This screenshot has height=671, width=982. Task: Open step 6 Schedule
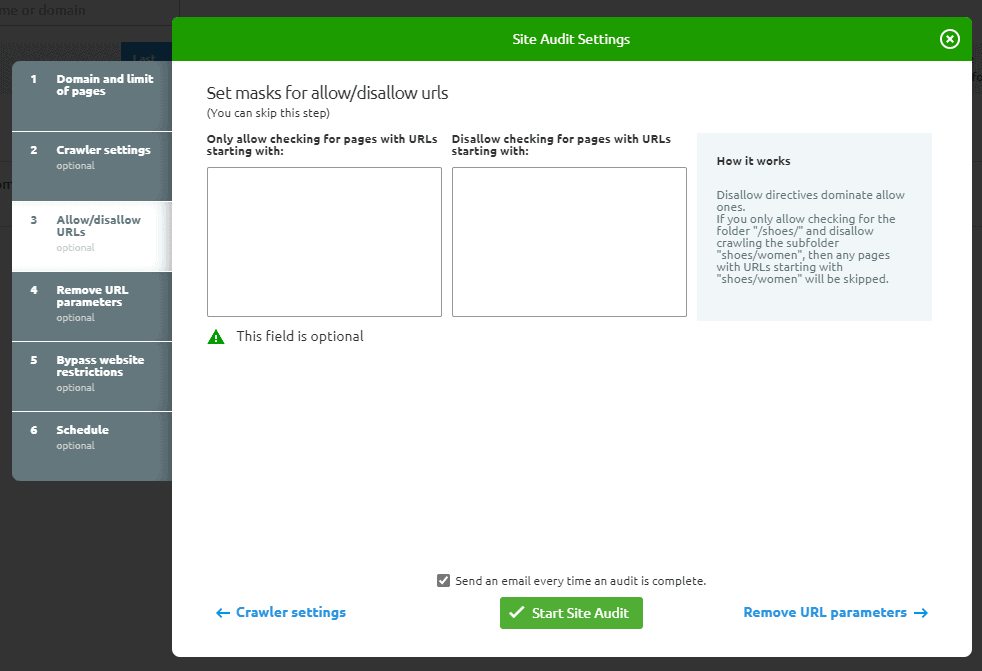(x=92, y=447)
